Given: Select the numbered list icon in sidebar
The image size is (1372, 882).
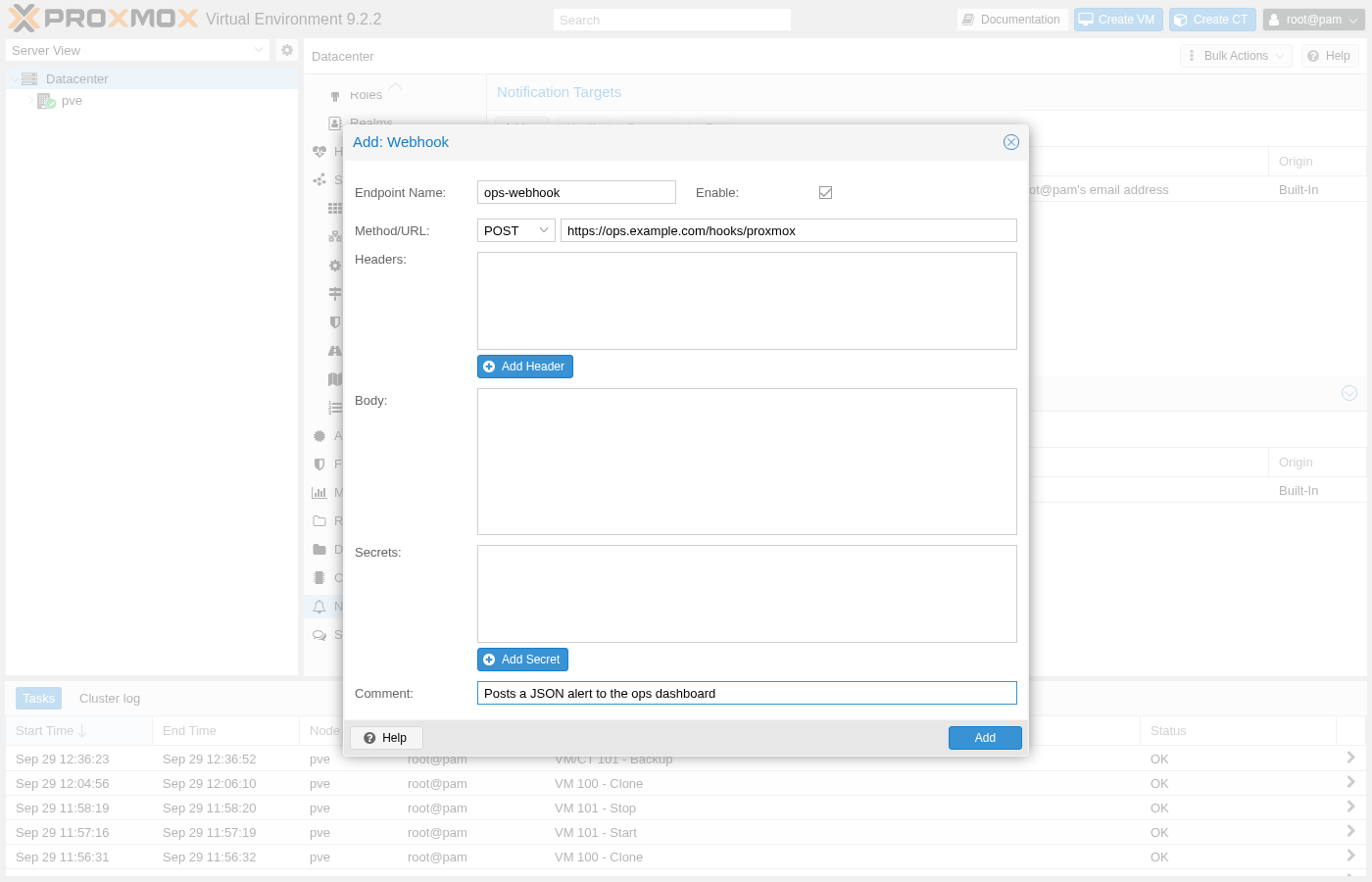Looking at the screenshot, I should tap(335, 408).
